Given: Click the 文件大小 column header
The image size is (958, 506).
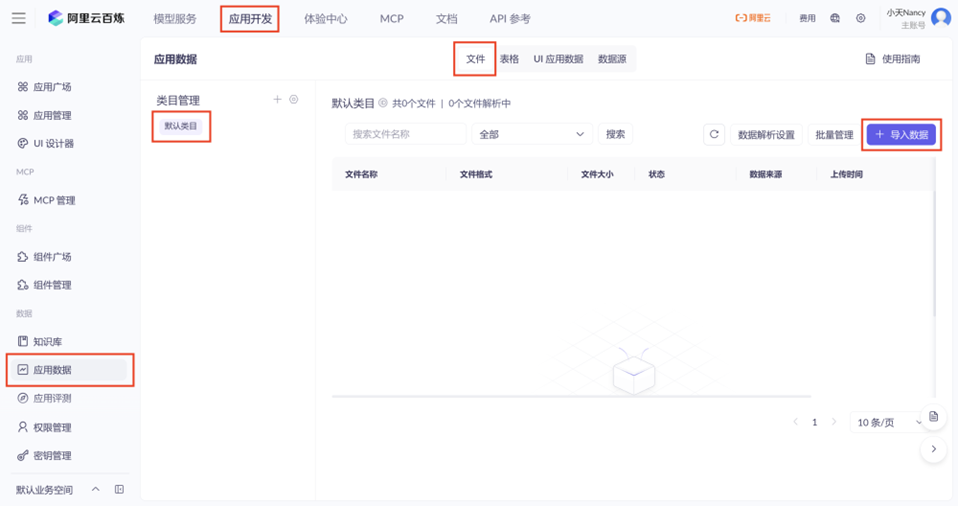Looking at the screenshot, I should coord(597,174).
